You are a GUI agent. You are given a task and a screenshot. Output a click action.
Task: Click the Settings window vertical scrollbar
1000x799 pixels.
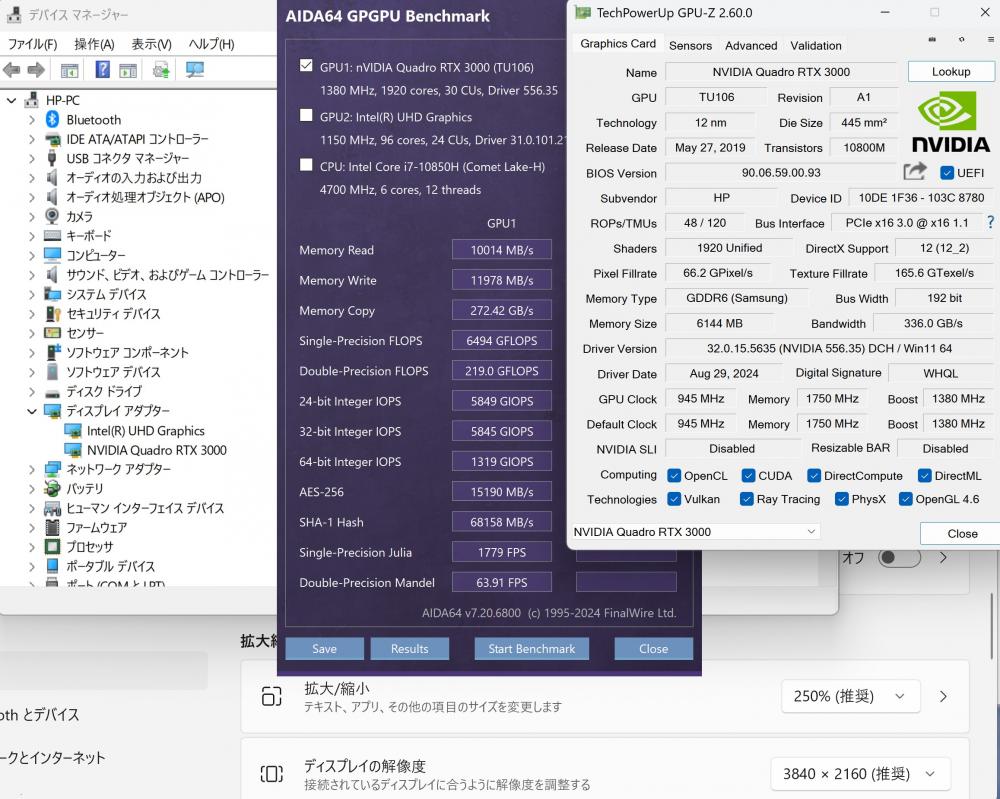(993, 625)
